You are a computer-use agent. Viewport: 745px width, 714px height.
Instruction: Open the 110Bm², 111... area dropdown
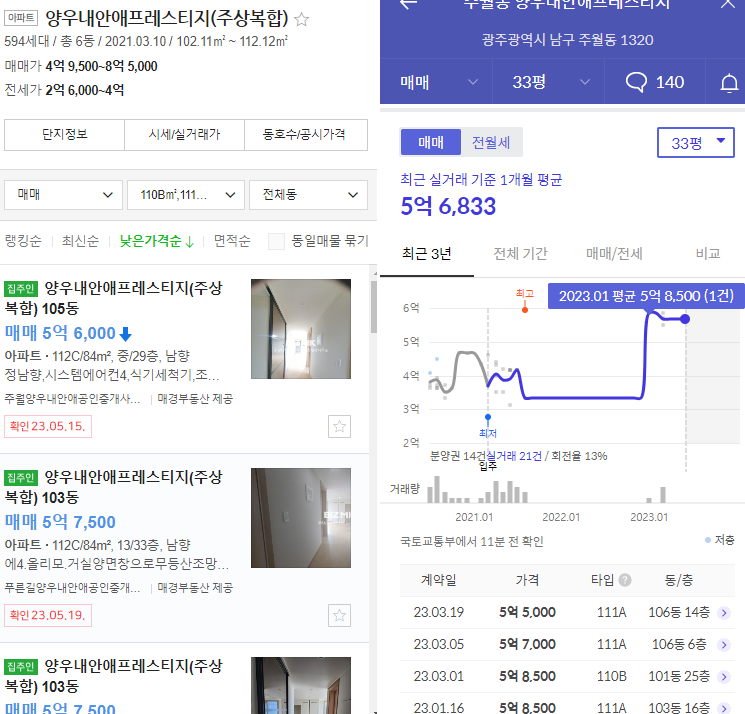click(186, 195)
